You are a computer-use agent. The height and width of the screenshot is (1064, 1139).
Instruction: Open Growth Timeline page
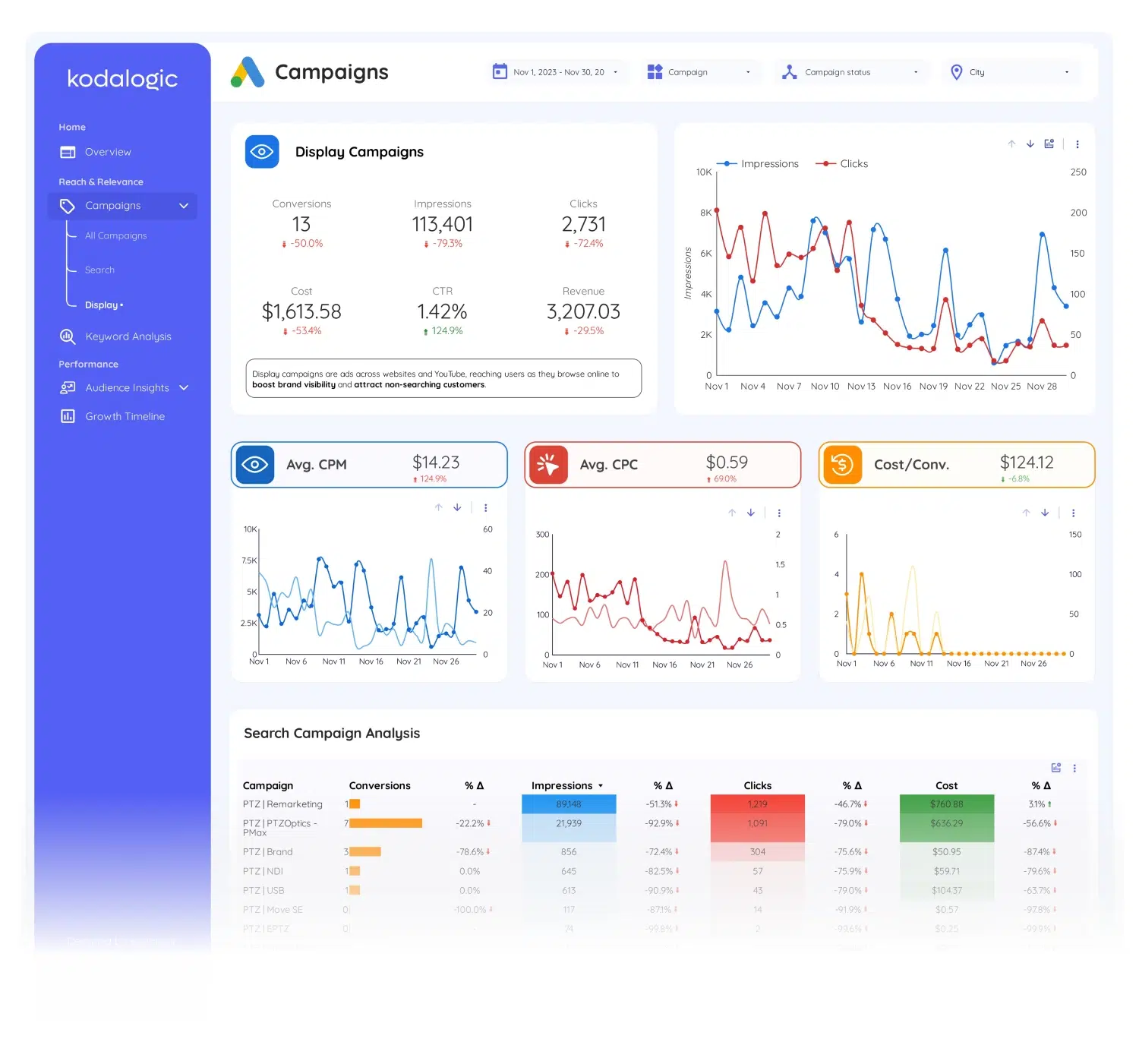tap(125, 416)
